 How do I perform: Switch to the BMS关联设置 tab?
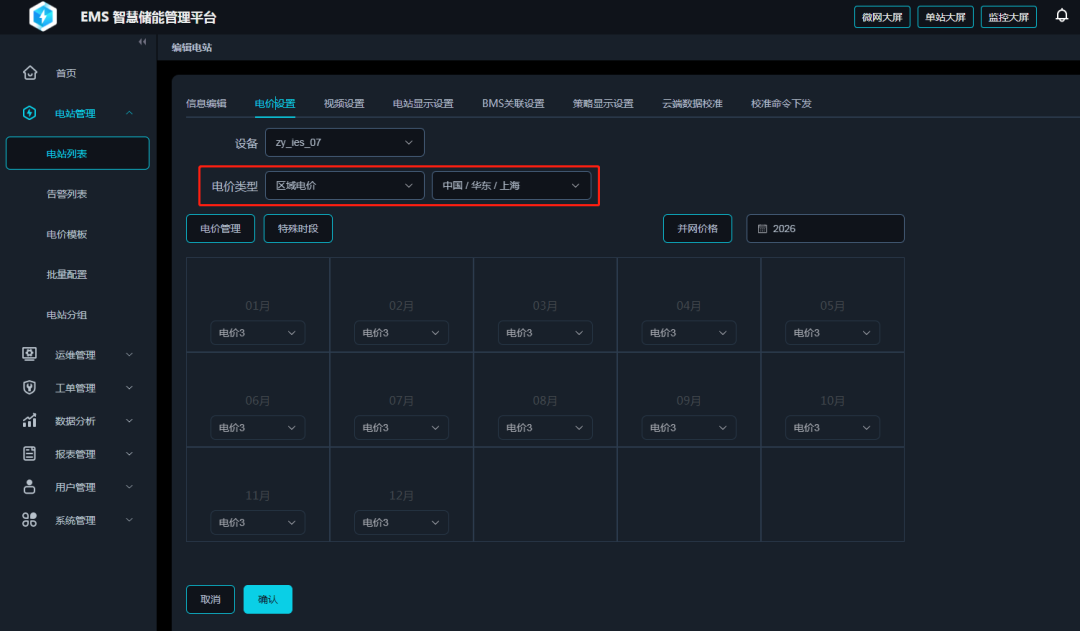513,104
